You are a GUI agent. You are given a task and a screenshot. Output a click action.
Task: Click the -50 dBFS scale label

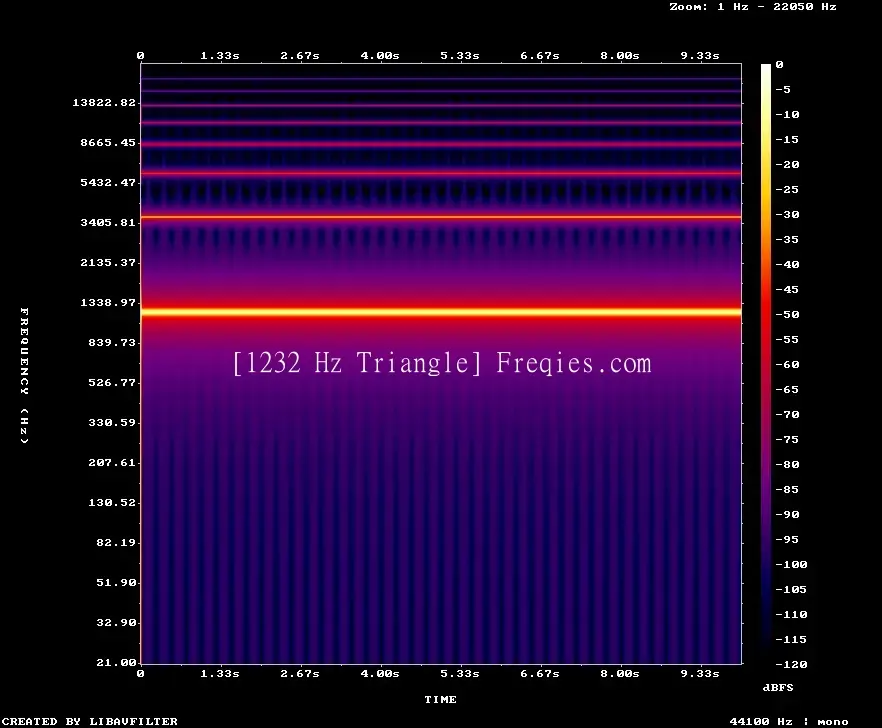tap(787, 314)
